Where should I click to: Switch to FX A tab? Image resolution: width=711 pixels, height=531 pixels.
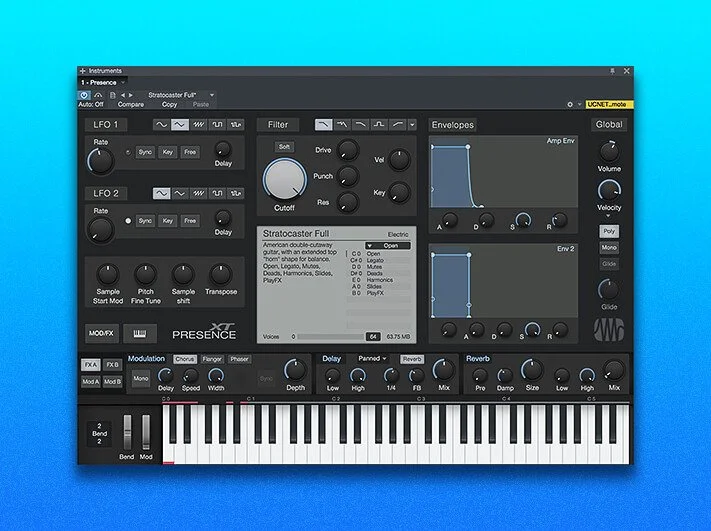(x=91, y=365)
